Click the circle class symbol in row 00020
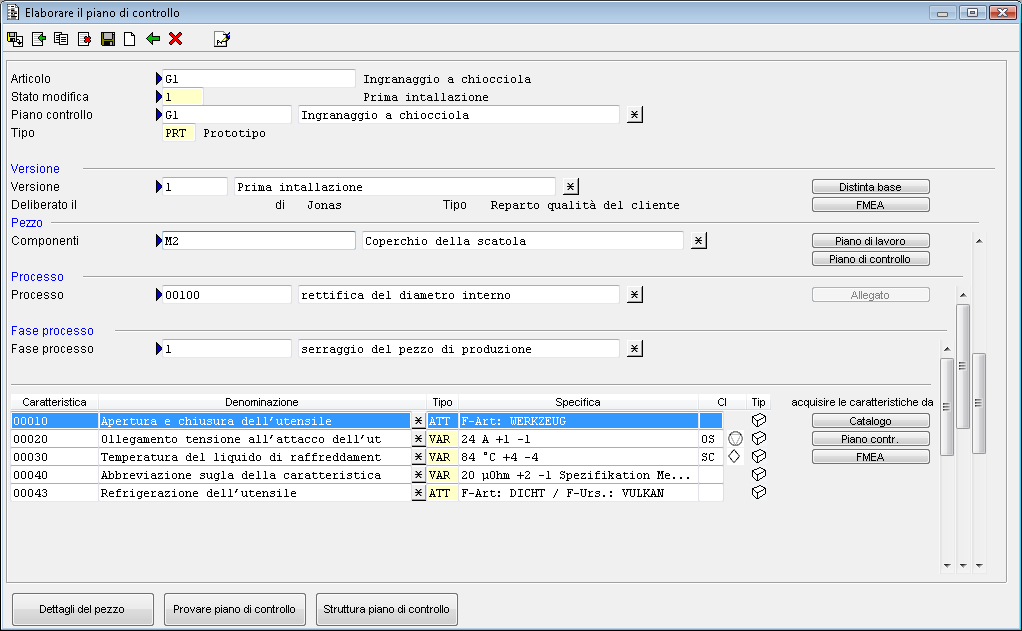 735,439
